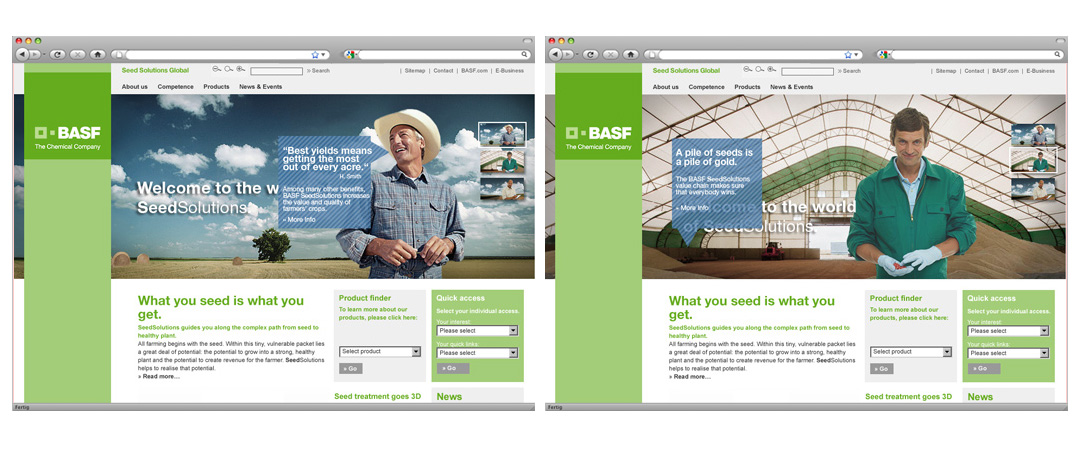This screenshot has width=1080, height=468.
Task: Open News & Events menu in left window
Action: point(260,87)
